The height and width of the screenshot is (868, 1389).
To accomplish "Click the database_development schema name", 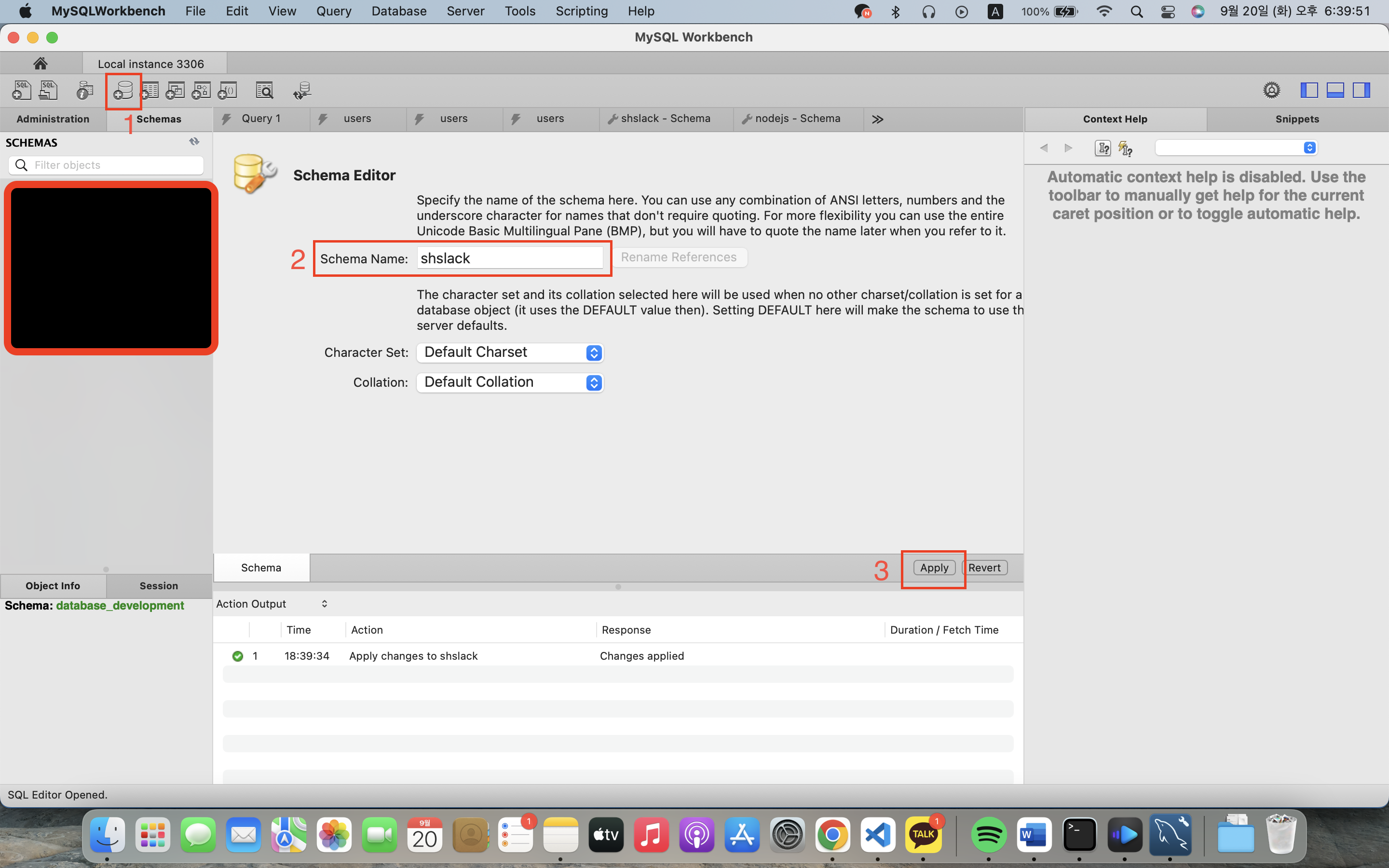I will pyautogui.click(x=120, y=605).
